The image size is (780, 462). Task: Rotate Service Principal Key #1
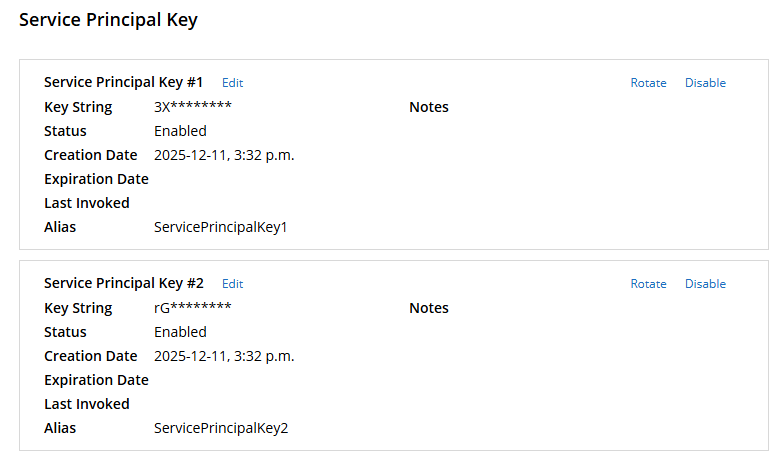pyautogui.click(x=648, y=83)
